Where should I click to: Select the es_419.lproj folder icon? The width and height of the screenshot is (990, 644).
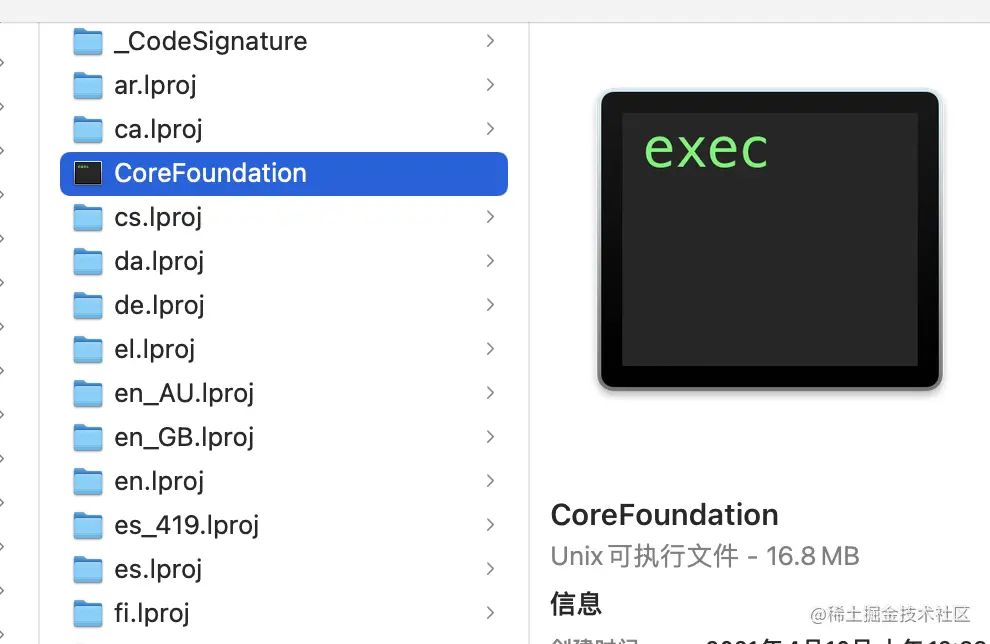tap(88, 525)
